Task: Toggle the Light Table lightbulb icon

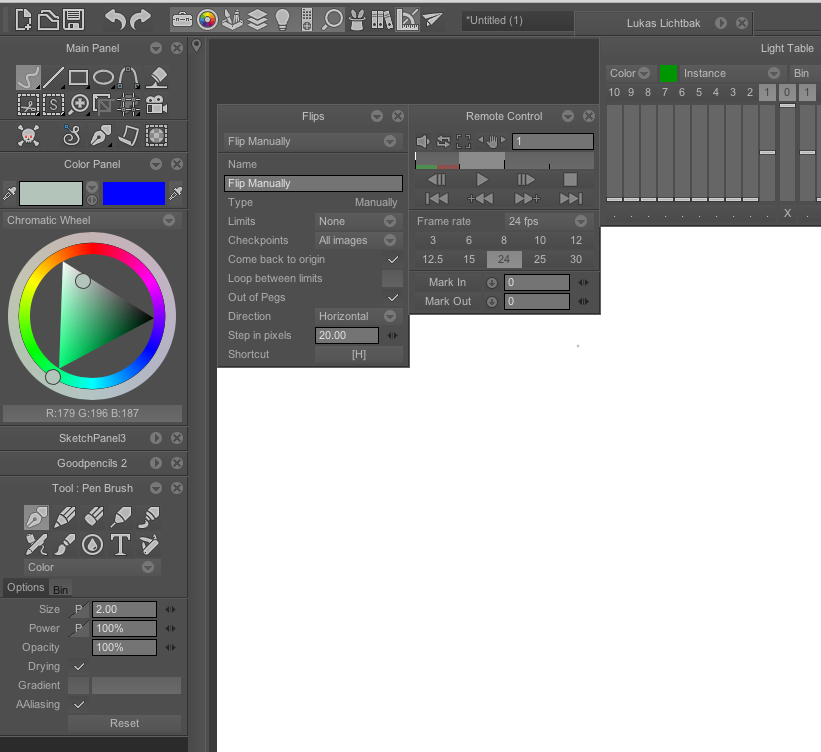Action: 282,20
